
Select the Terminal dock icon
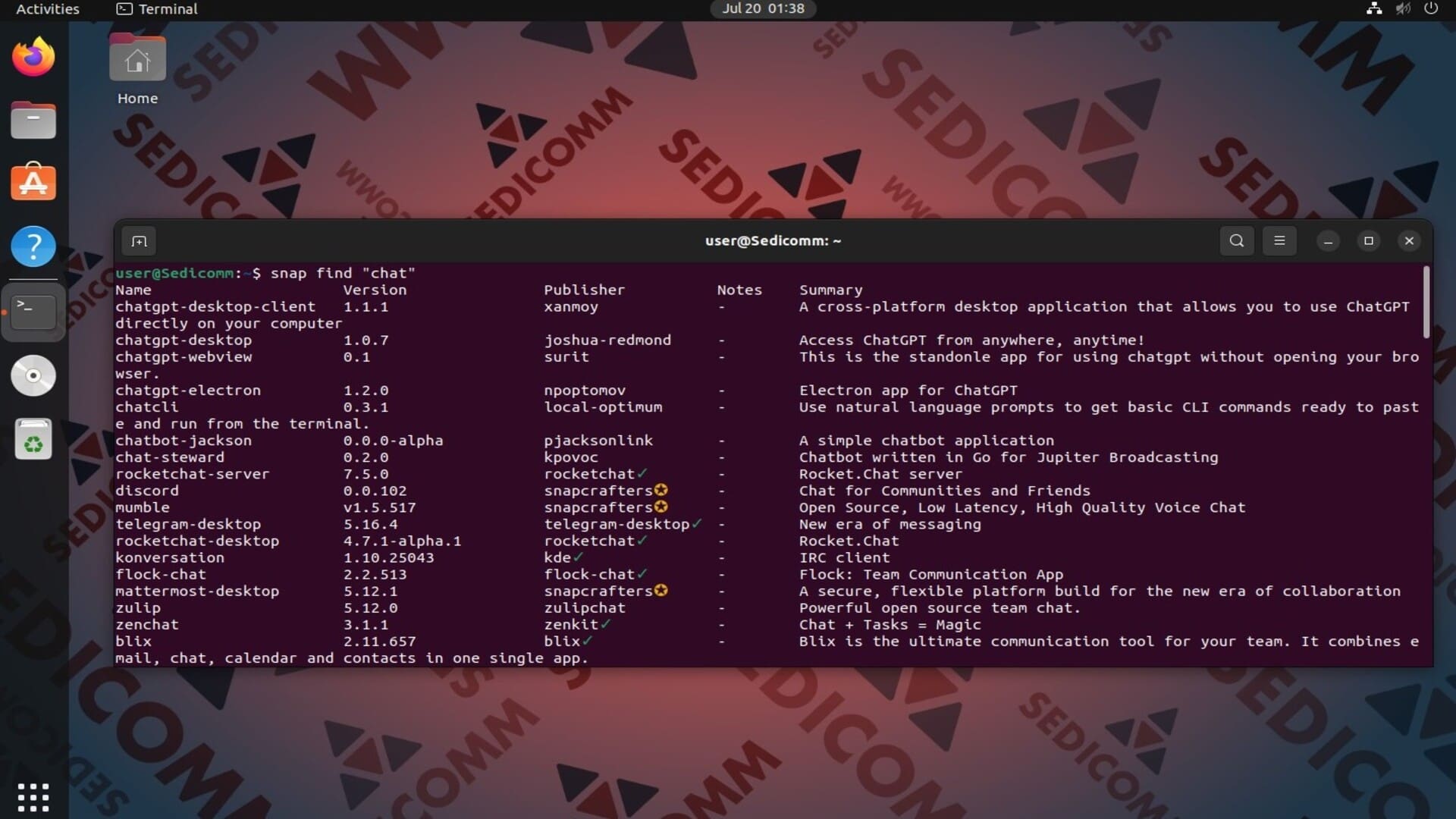point(33,311)
